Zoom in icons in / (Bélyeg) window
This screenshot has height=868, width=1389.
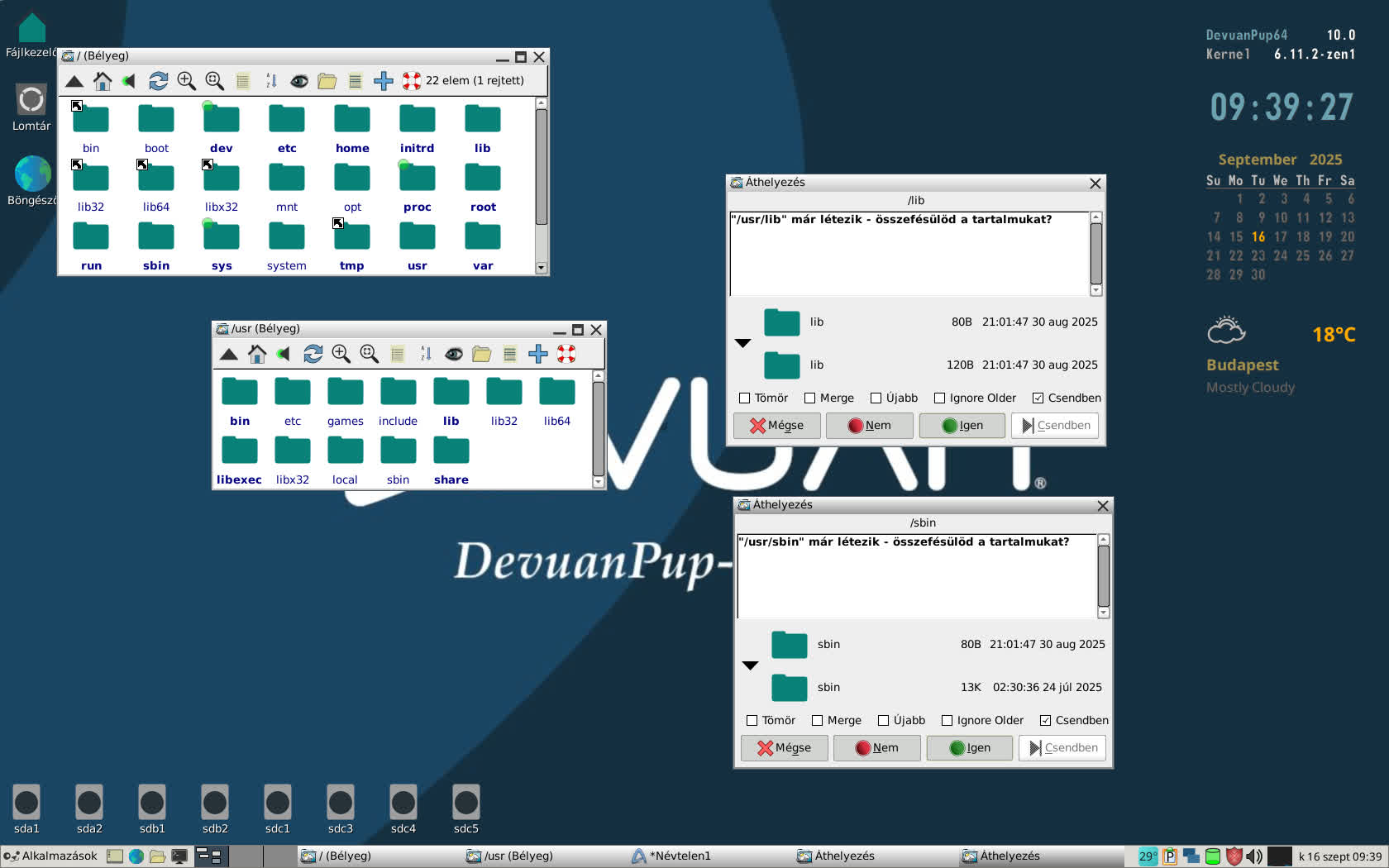(x=186, y=81)
